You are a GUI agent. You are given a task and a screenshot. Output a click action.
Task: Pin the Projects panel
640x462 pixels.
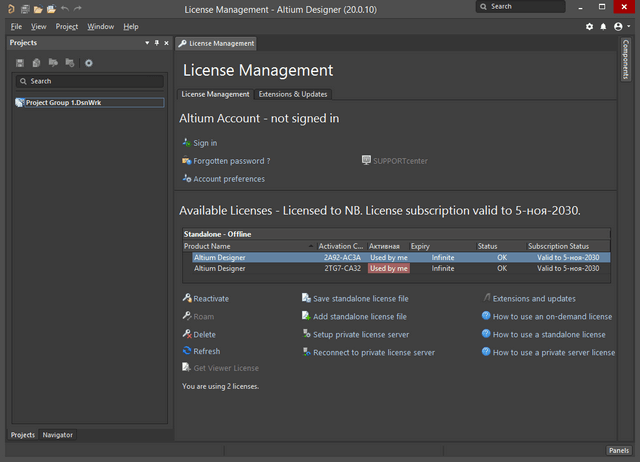point(156,43)
